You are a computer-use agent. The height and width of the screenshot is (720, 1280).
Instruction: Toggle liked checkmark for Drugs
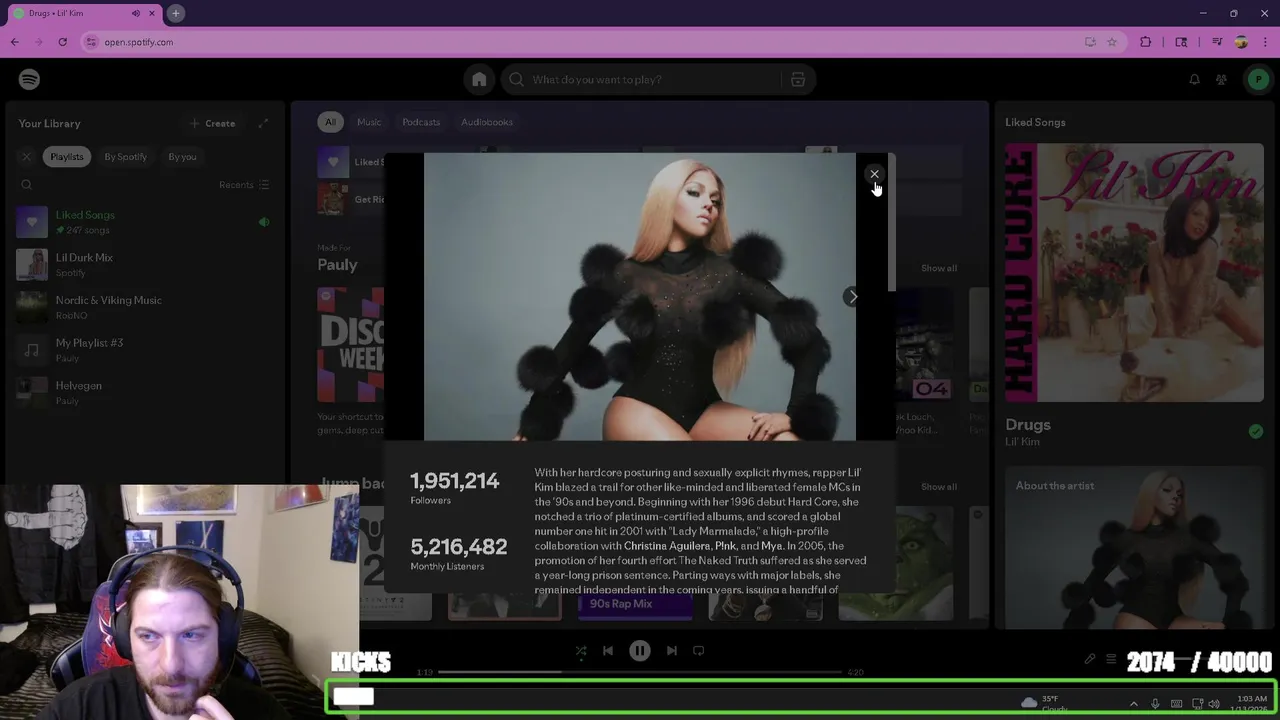(1255, 431)
